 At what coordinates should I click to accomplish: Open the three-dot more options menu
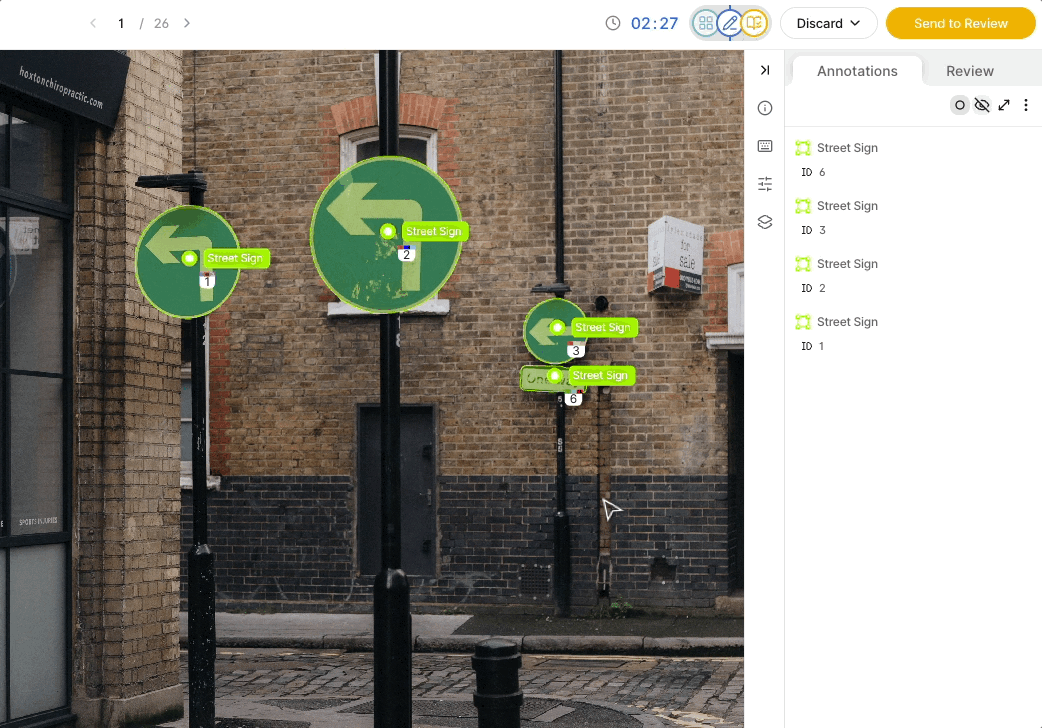tap(1026, 105)
